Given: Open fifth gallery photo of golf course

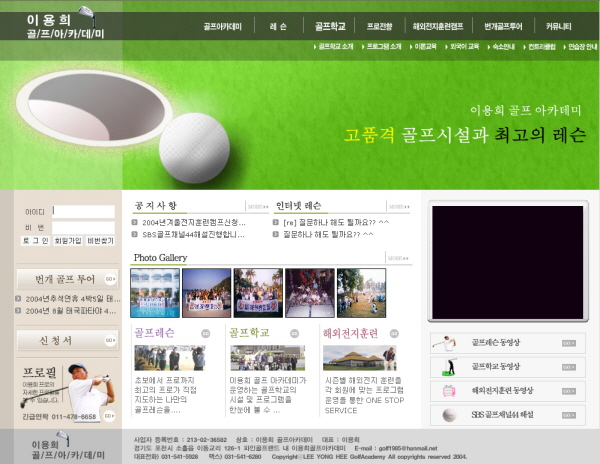Looking at the screenshot, I should coord(362,293).
